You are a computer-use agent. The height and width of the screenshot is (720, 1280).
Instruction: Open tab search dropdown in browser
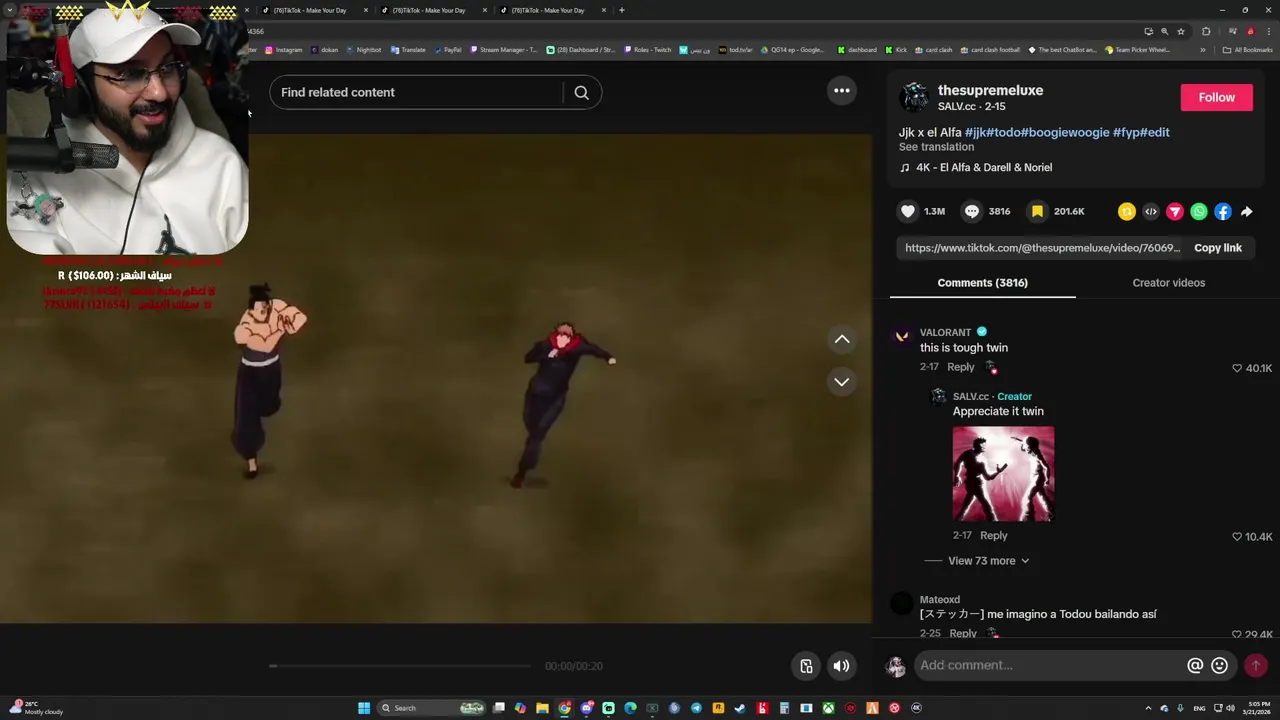[10, 10]
